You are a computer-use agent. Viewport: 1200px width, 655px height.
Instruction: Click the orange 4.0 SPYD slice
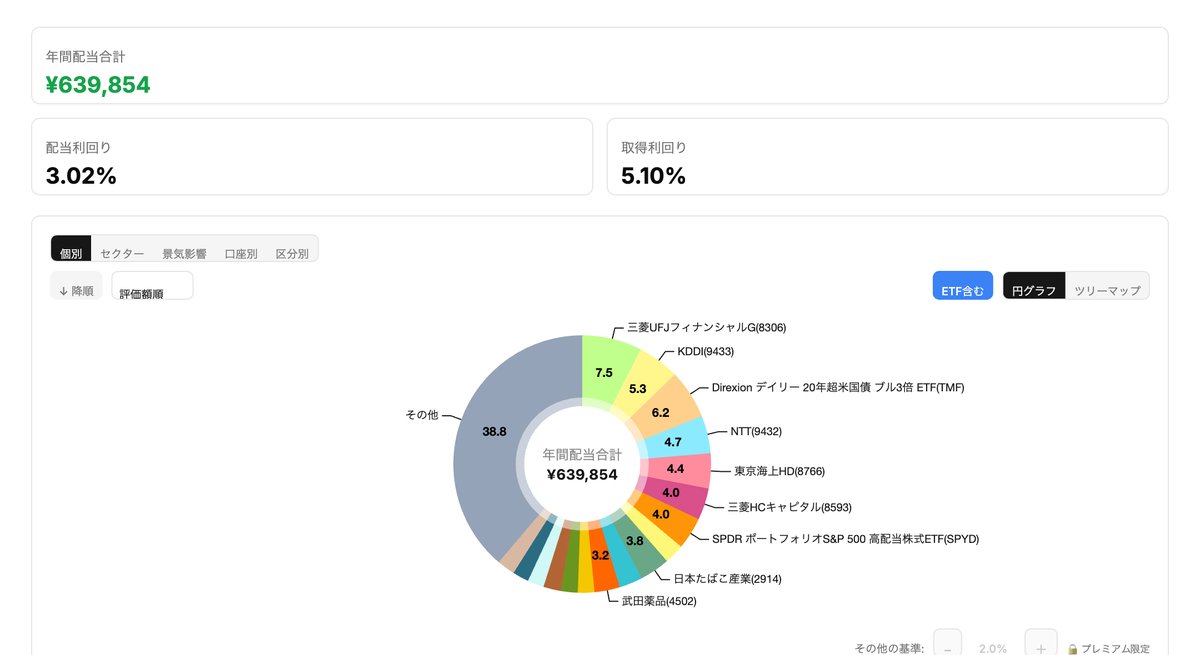661,514
